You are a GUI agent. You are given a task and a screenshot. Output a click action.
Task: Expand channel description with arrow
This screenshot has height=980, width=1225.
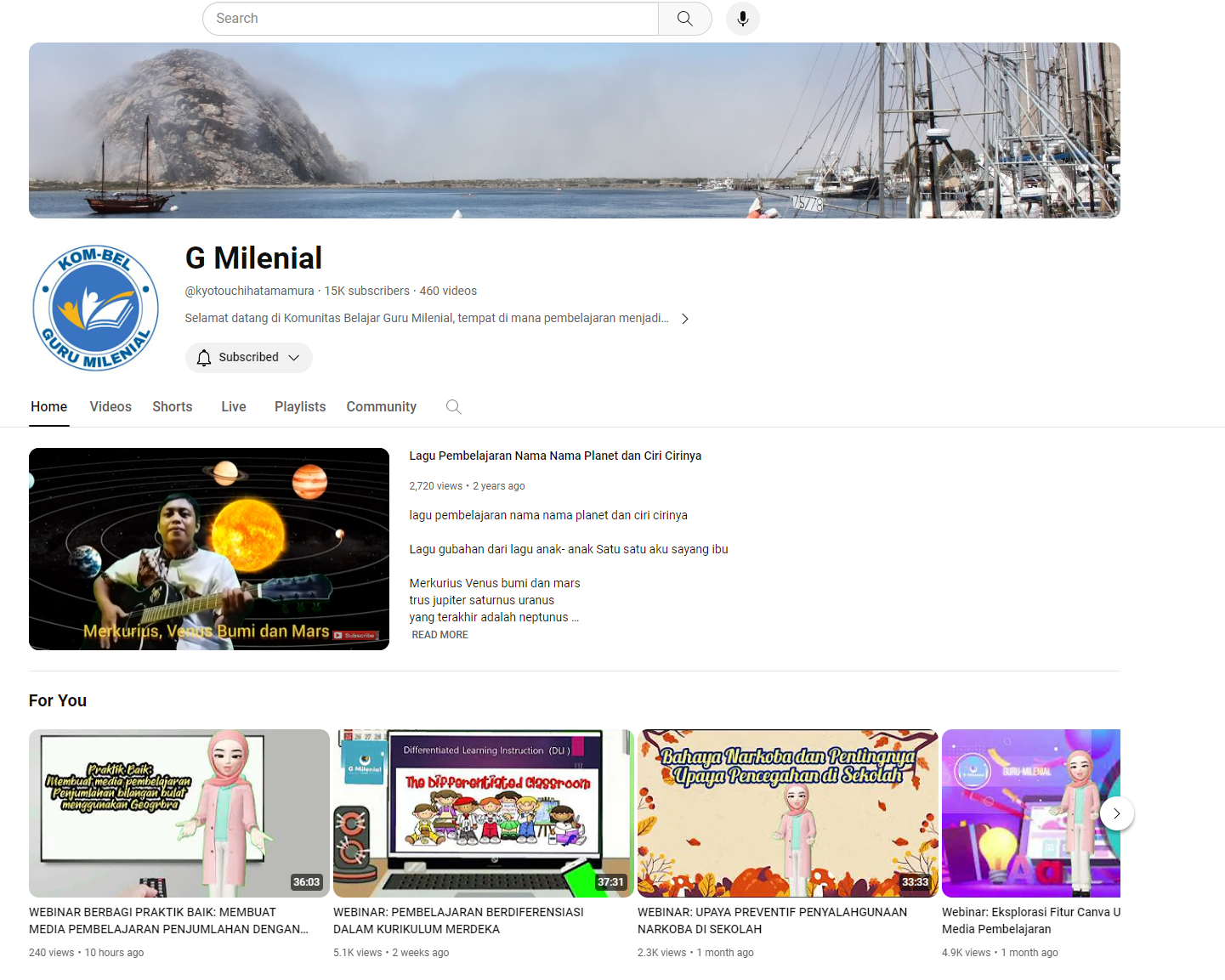pyautogui.click(x=685, y=319)
